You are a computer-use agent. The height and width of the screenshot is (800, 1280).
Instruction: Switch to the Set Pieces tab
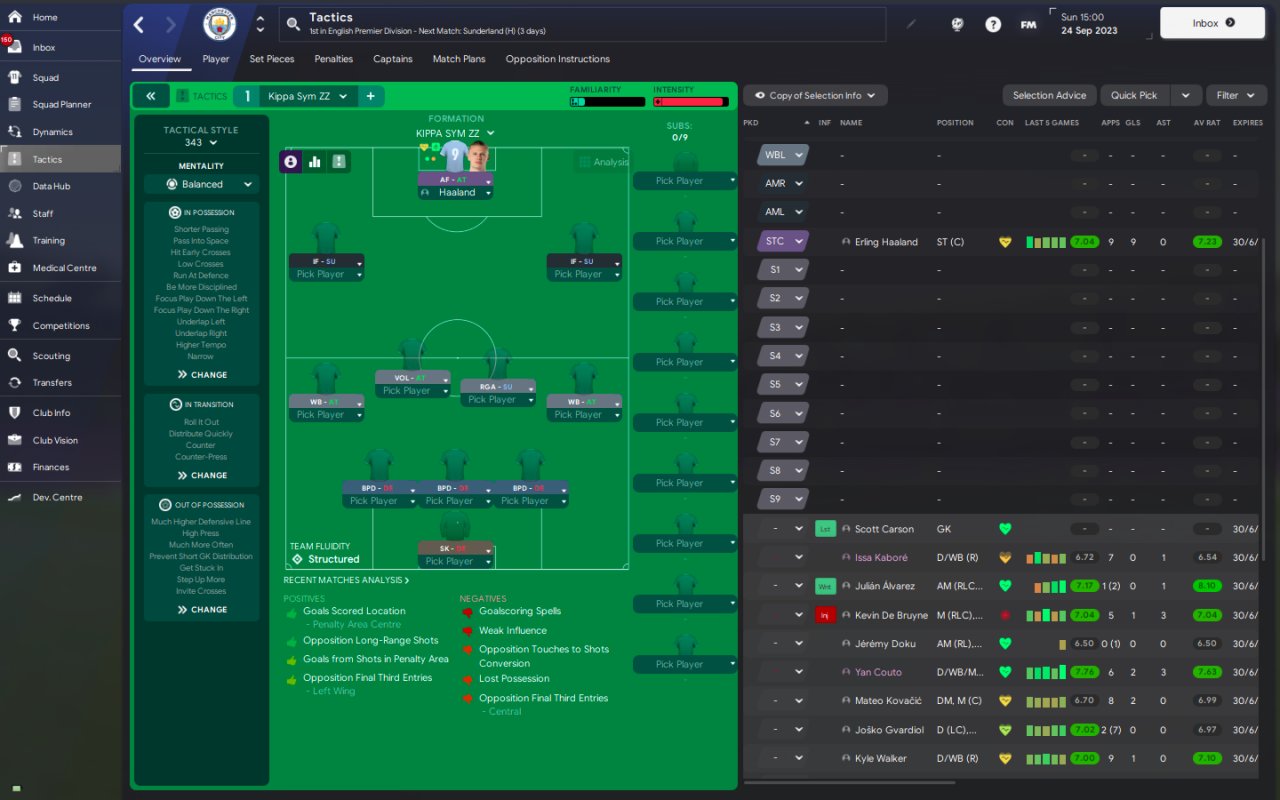272,59
